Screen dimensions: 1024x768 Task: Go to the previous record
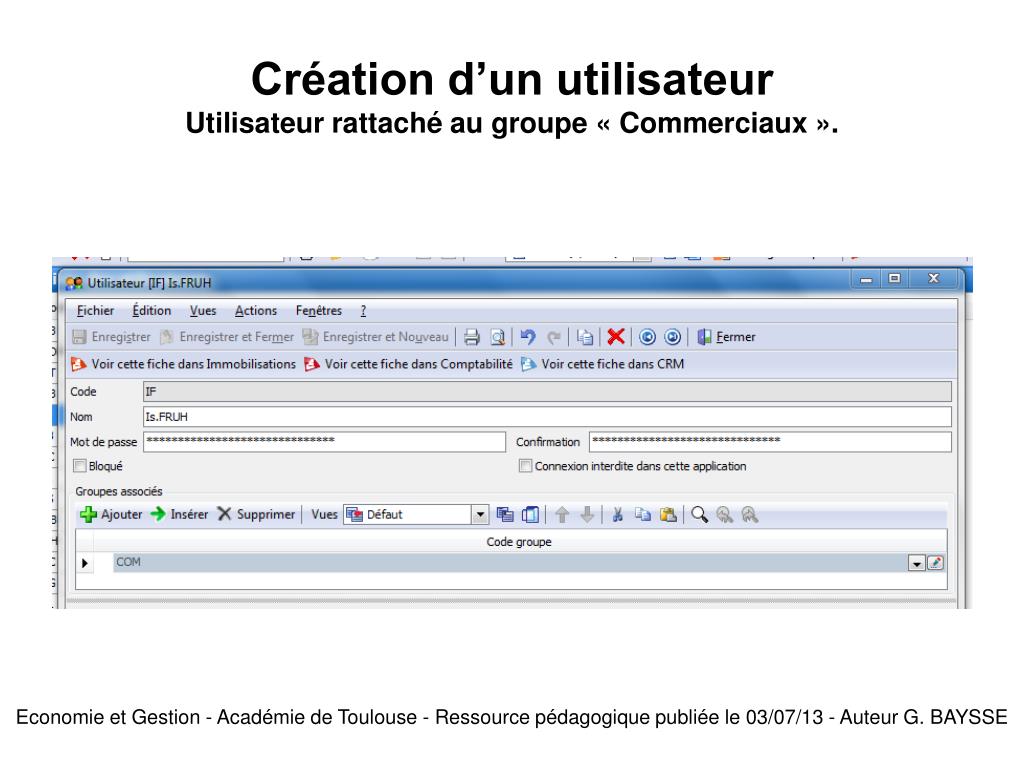click(647, 337)
